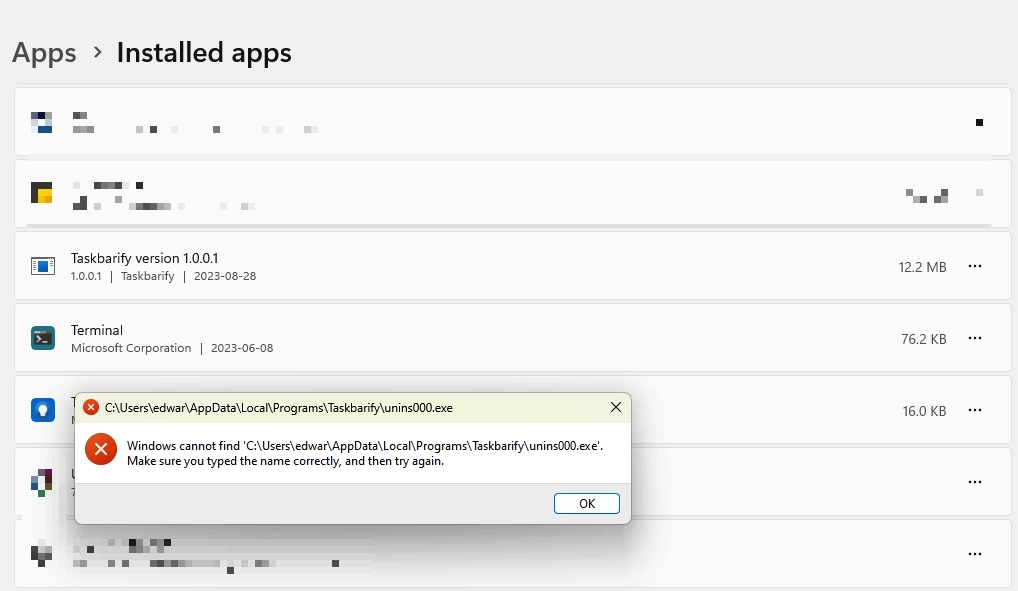Open the options menu for Terminal
1018x591 pixels.
click(975, 338)
